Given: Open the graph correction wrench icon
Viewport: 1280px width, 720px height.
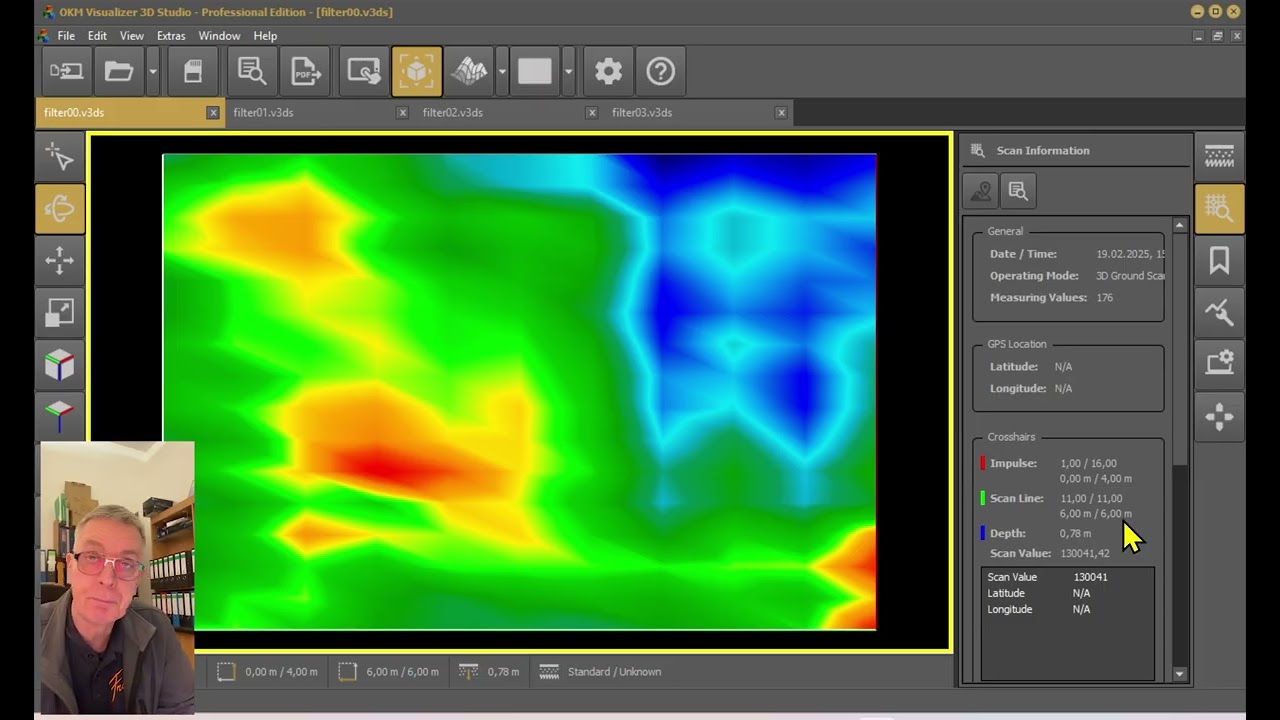Looking at the screenshot, I should (x=1219, y=313).
